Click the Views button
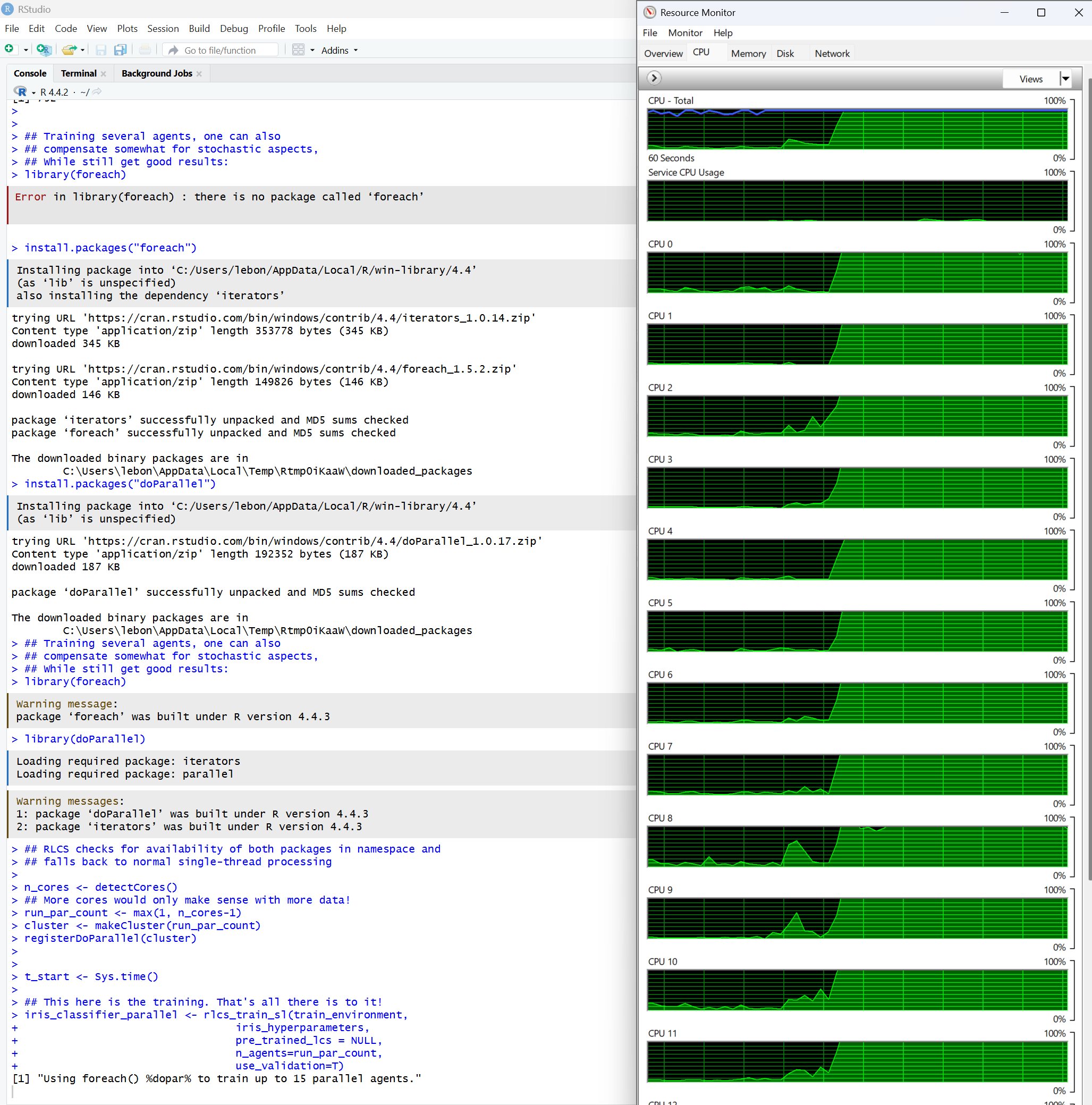Image resolution: width=1092 pixels, height=1105 pixels. click(1030, 78)
